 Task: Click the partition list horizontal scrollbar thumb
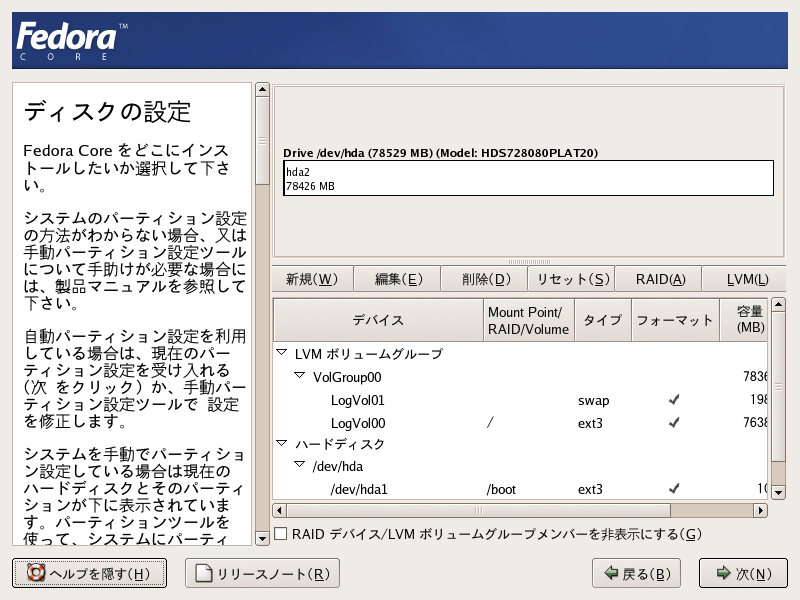click(479, 510)
